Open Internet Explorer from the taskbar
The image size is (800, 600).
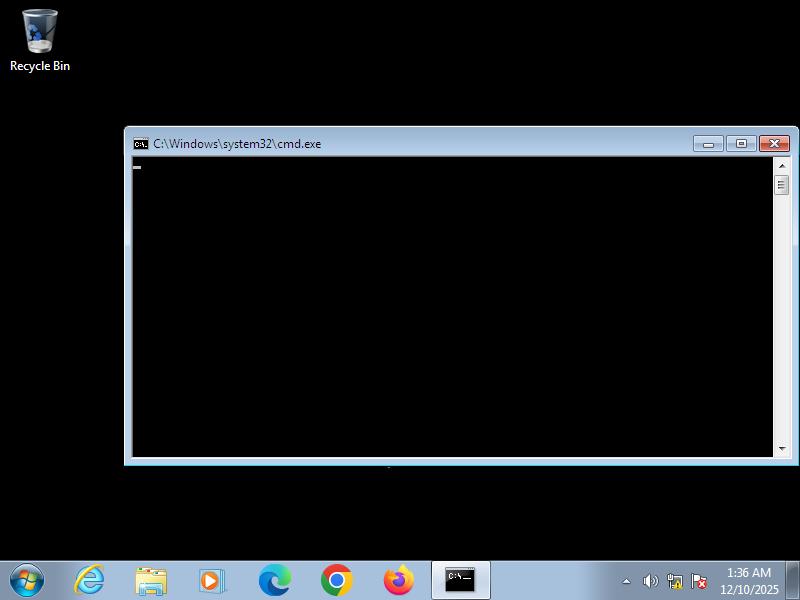[89, 580]
